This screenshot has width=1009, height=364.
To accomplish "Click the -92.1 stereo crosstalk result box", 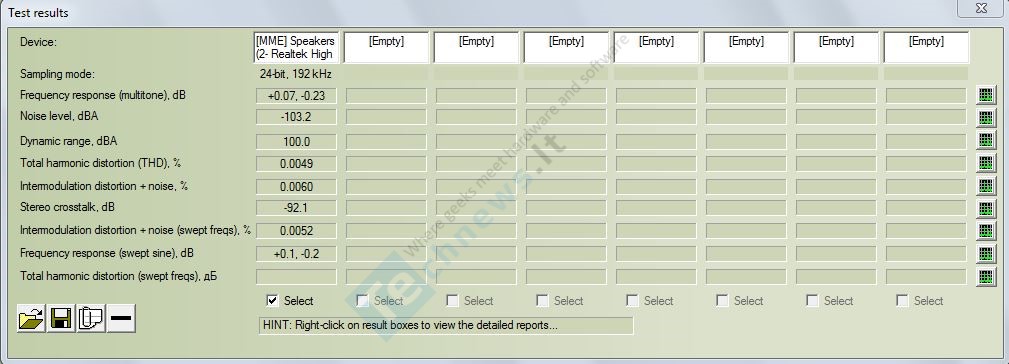I will (297, 208).
